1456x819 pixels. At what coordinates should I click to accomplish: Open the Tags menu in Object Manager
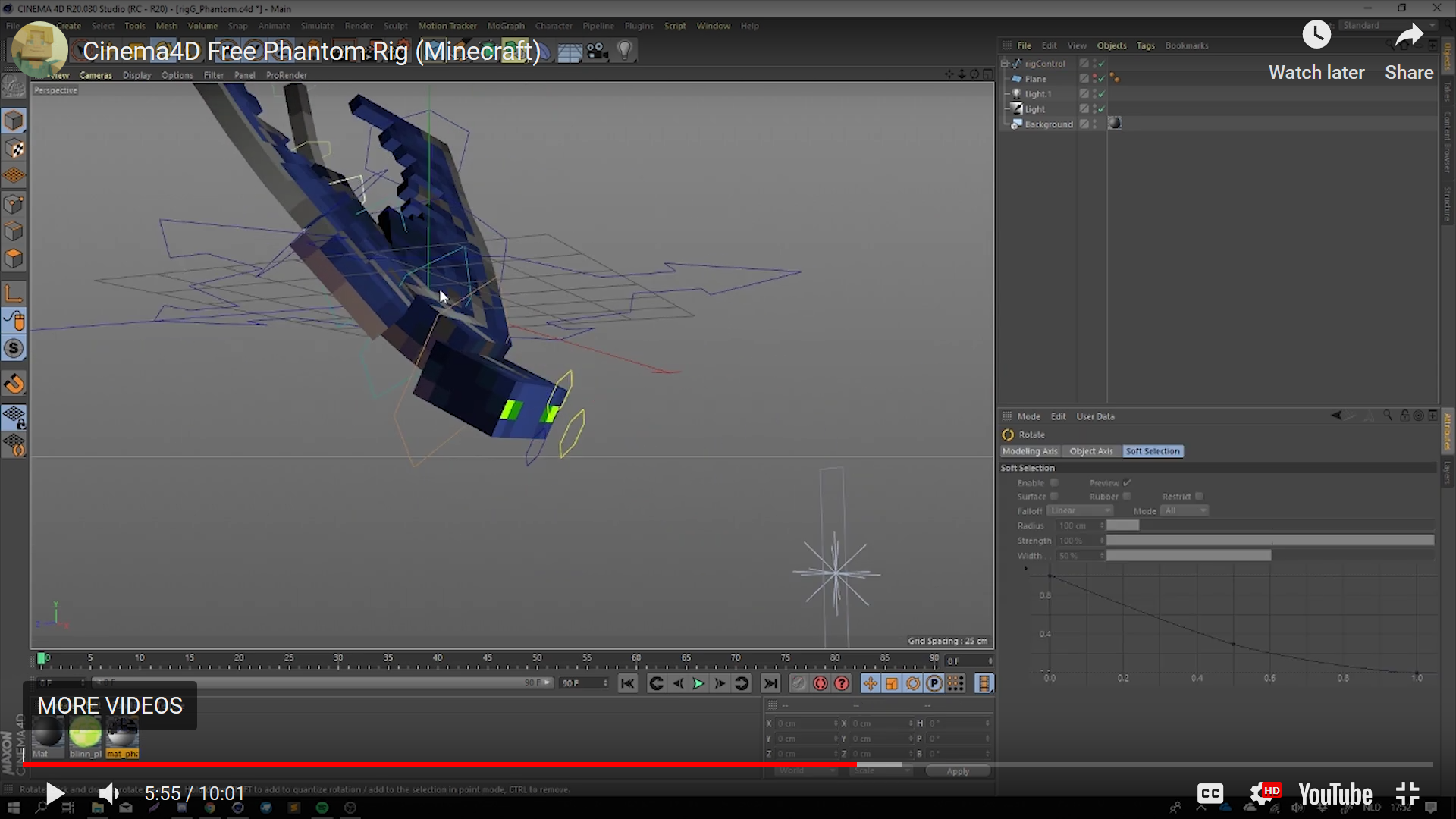click(1145, 45)
